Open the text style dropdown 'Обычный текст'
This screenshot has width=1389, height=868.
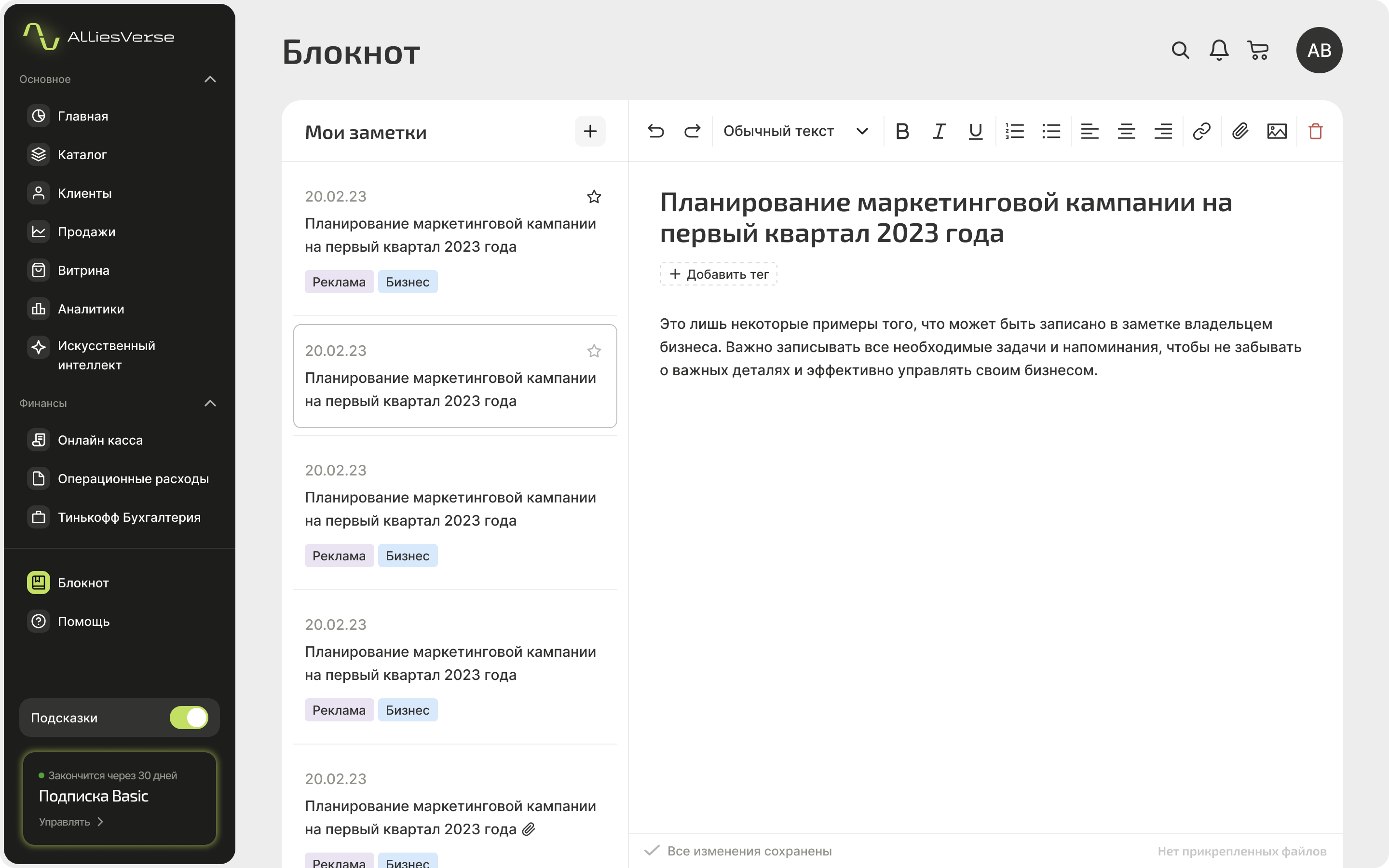[x=795, y=132]
